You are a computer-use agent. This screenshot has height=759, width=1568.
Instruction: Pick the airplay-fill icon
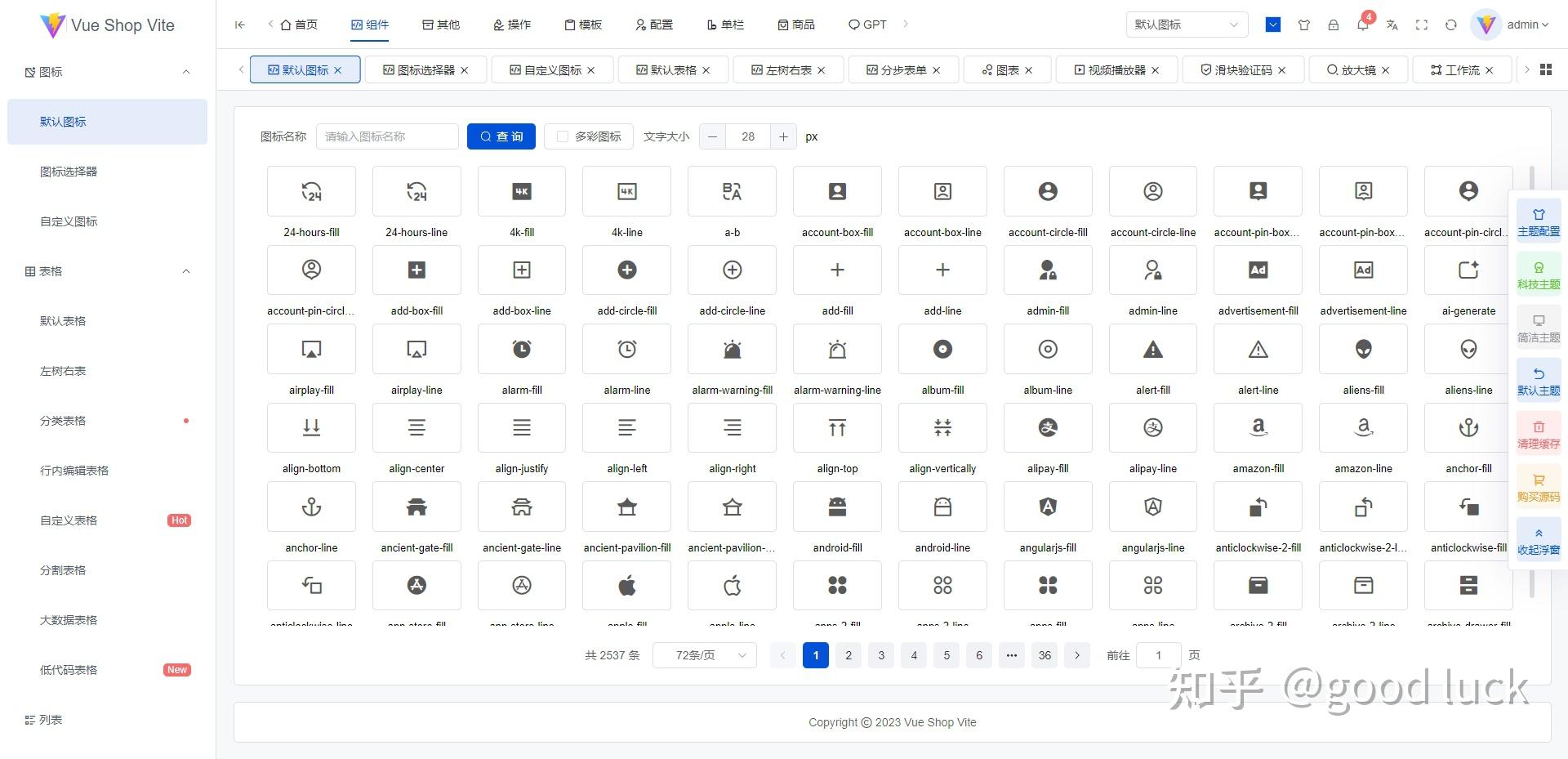click(311, 349)
